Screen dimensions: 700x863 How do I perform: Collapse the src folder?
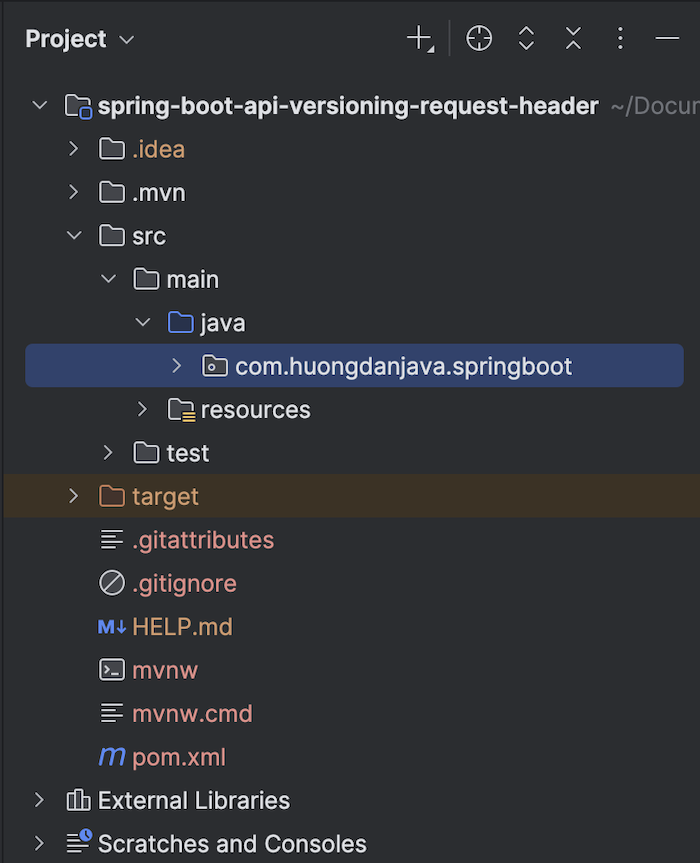tap(73, 236)
